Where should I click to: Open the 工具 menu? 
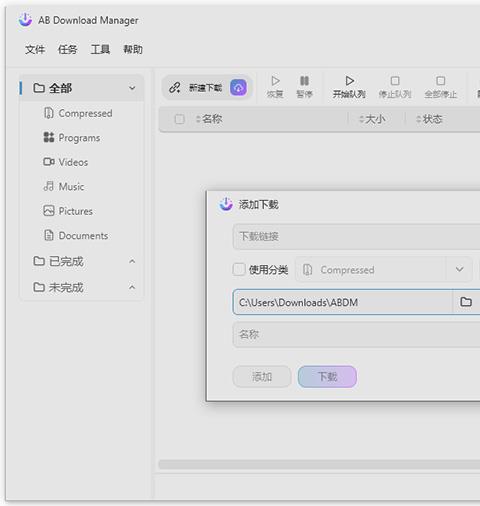pyautogui.click(x=100, y=50)
